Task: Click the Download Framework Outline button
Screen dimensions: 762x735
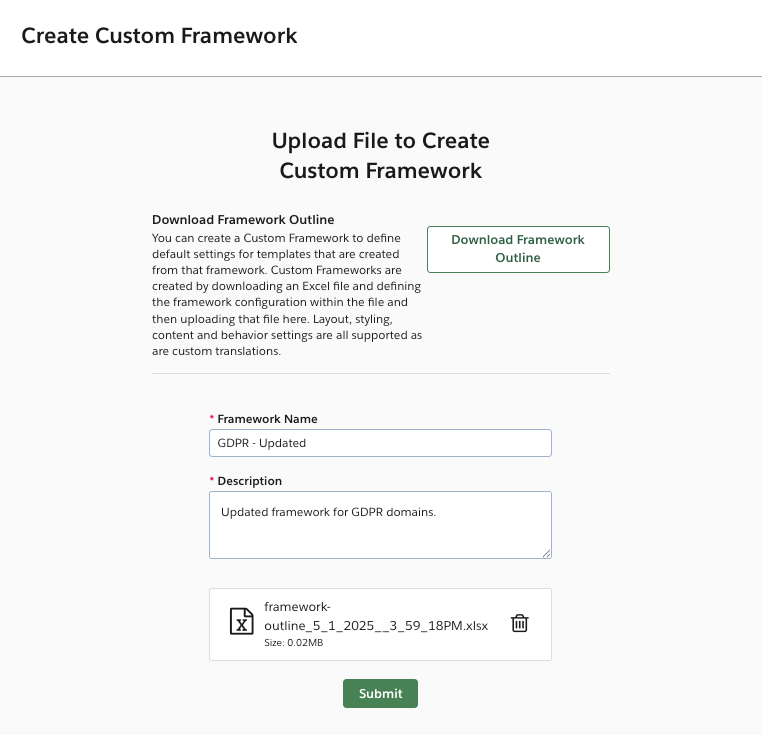Action: 518,249
